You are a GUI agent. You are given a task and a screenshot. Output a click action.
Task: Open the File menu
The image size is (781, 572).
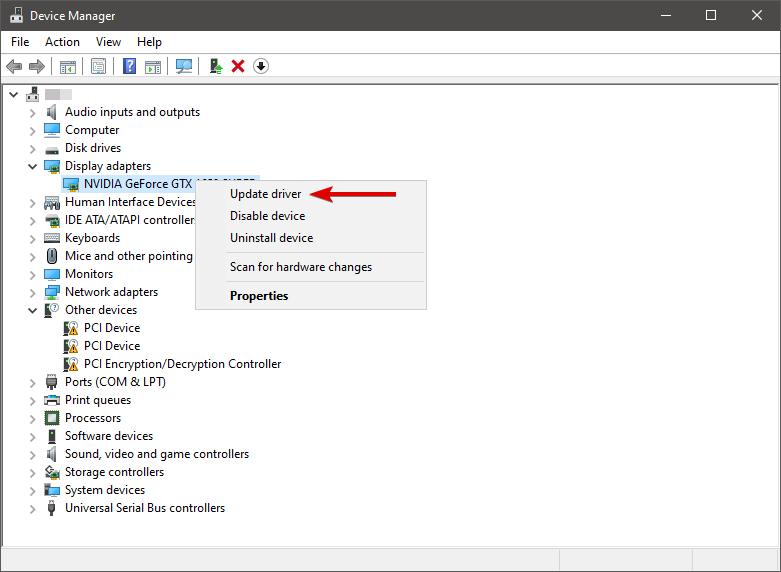click(x=20, y=42)
